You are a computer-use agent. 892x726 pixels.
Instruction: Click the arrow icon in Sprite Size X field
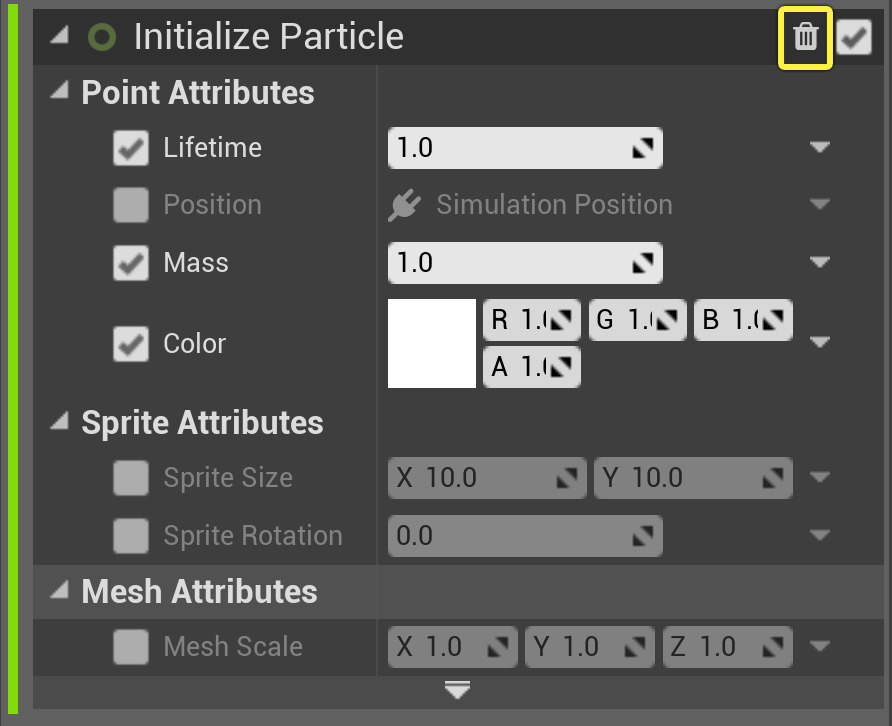click(x=567, y=477)
